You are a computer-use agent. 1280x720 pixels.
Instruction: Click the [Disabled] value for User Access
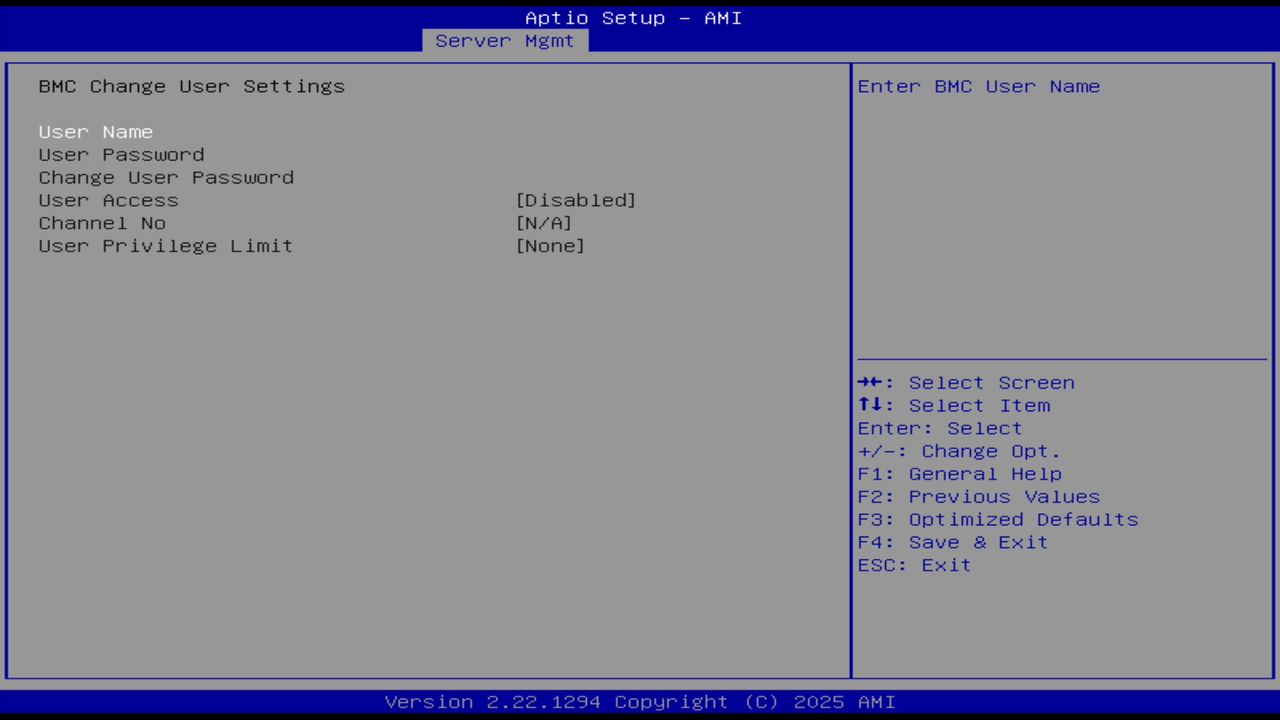[575, 200]
